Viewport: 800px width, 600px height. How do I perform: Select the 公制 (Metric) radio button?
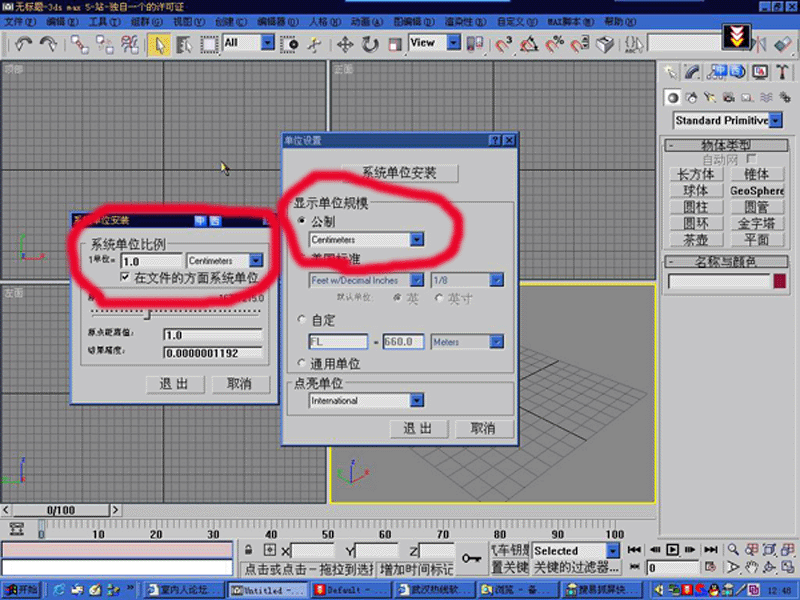click(302, 221)
